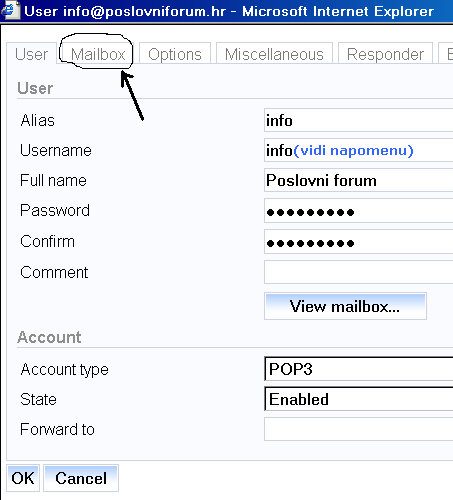Switch to the Miscellaneous tab
This screenshot has width=453, height=500.
274,54
